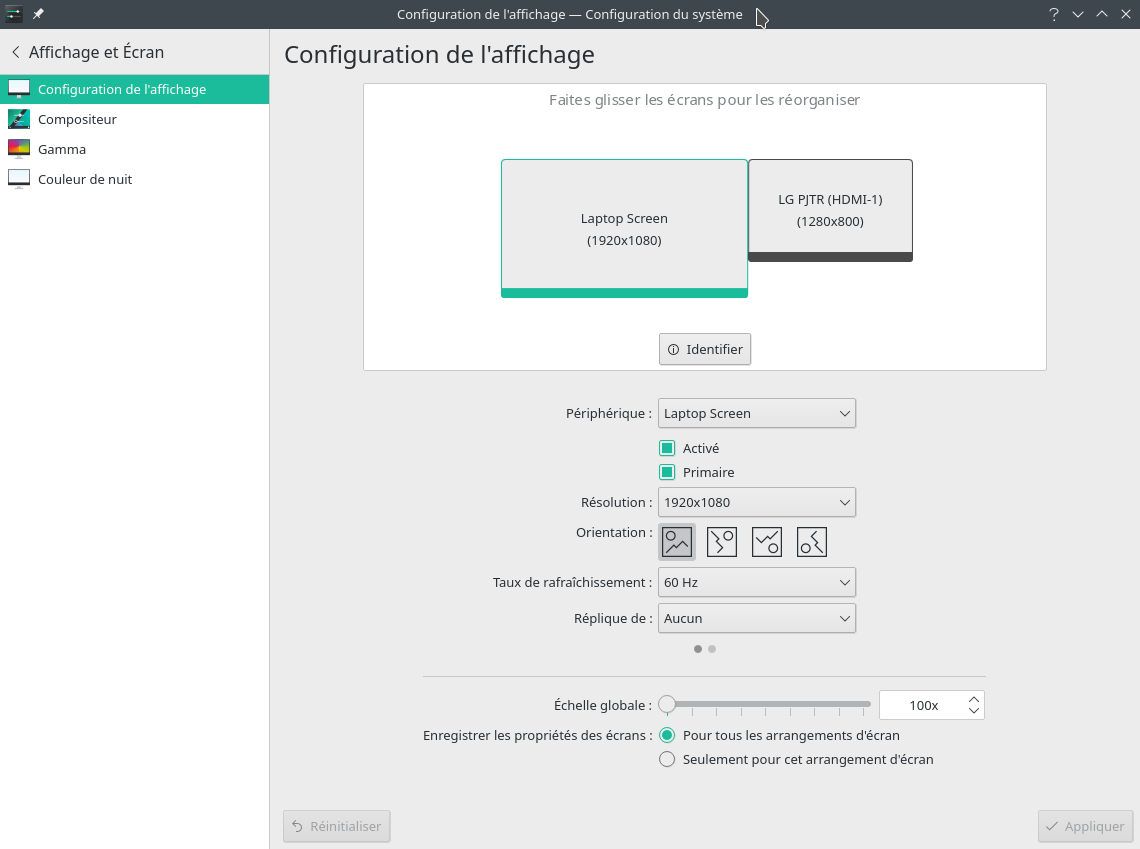Open the Taux de rafraîchissement dropdown
The image size is (1140, 849).
756,582
